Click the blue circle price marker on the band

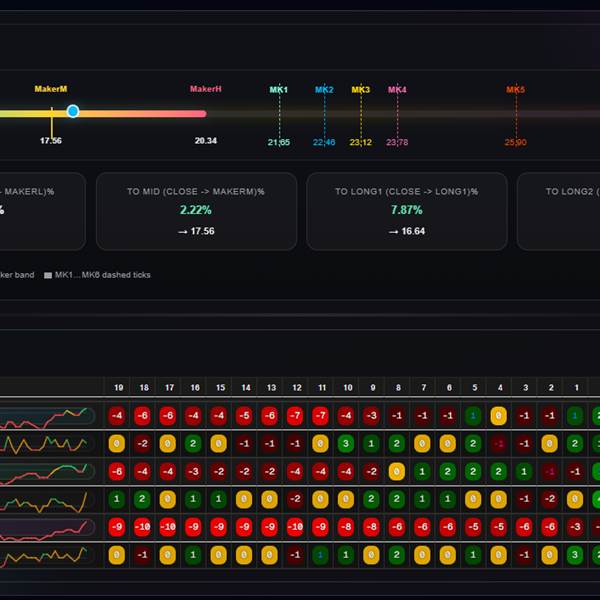point(73,111)
